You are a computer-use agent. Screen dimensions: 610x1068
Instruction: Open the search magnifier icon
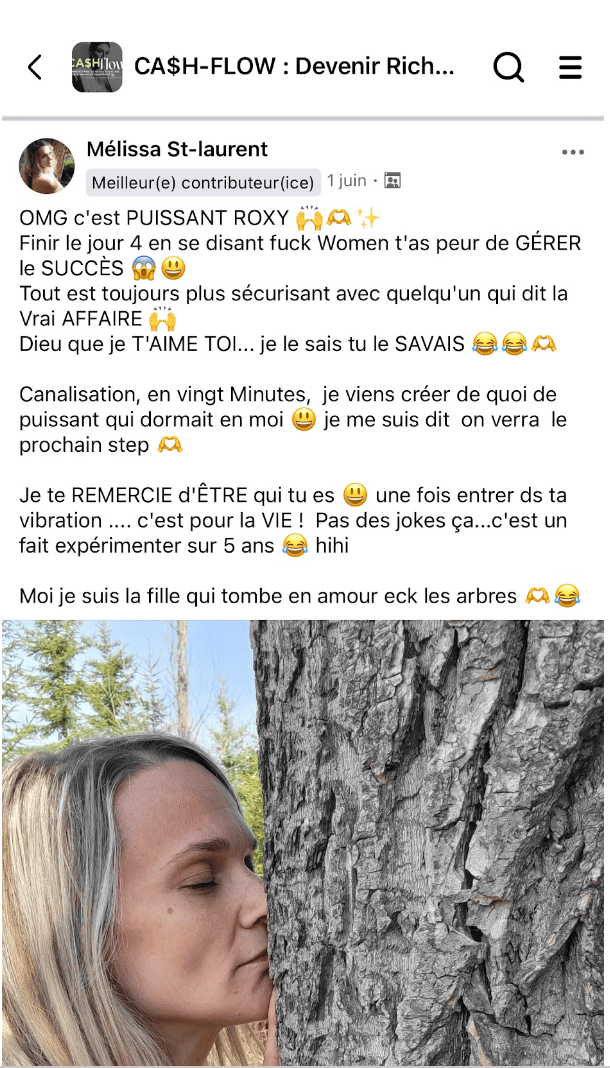pyautogui.click(x=509, y=67)
